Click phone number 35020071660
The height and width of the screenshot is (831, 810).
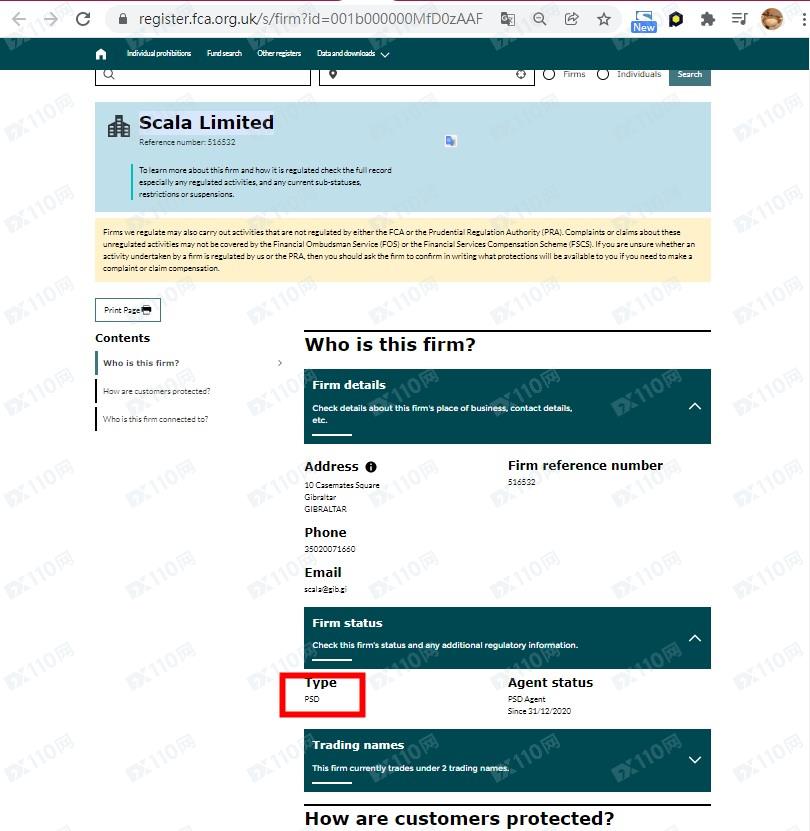tap(330, 549)
